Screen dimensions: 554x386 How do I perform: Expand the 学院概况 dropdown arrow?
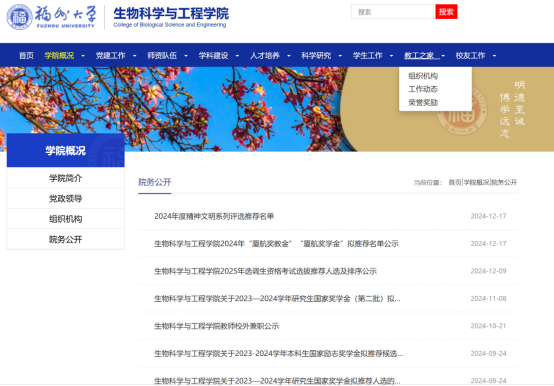click(x=83, y=56)
